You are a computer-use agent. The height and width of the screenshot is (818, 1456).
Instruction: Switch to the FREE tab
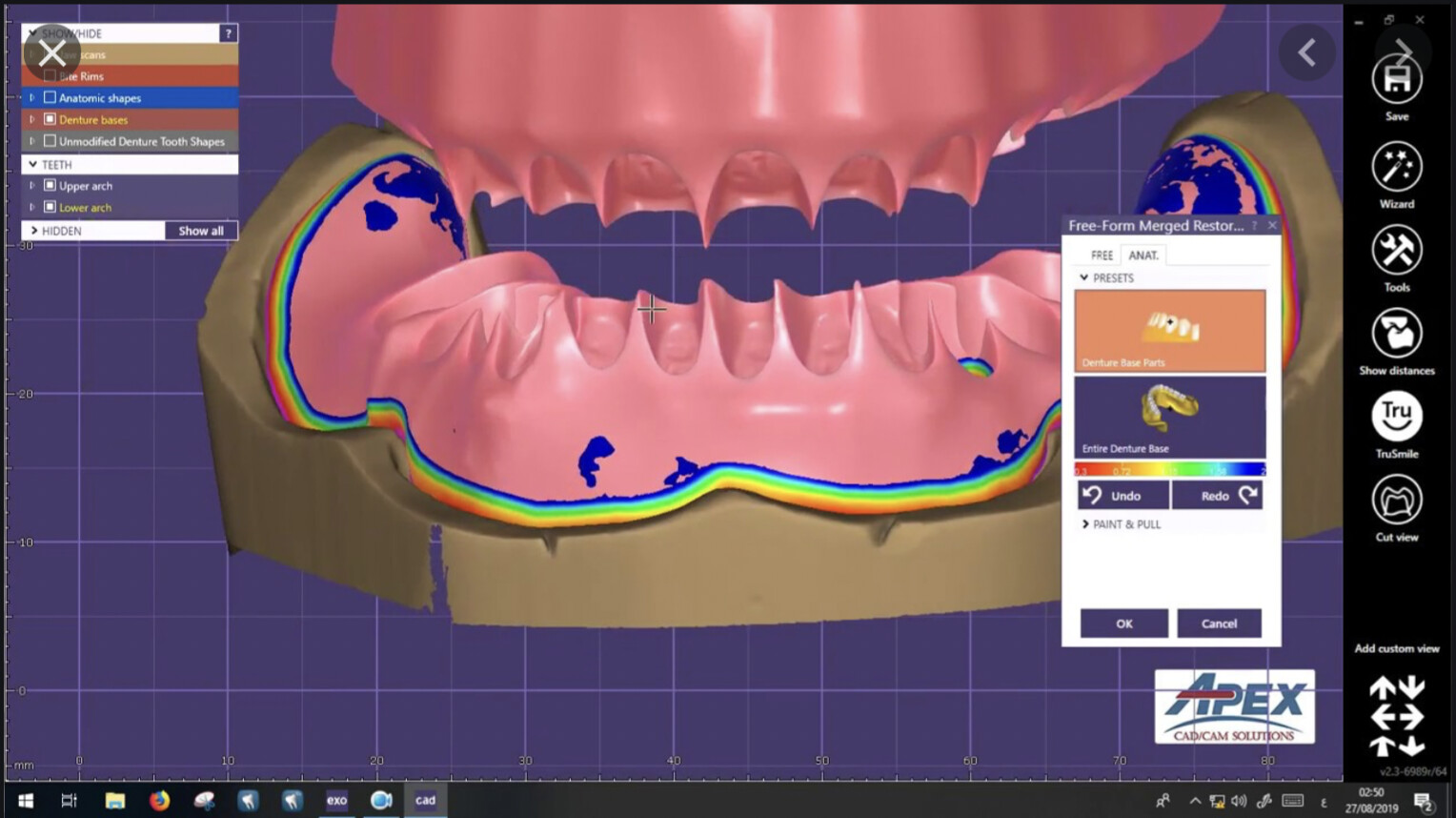[x=1102, y=256]
